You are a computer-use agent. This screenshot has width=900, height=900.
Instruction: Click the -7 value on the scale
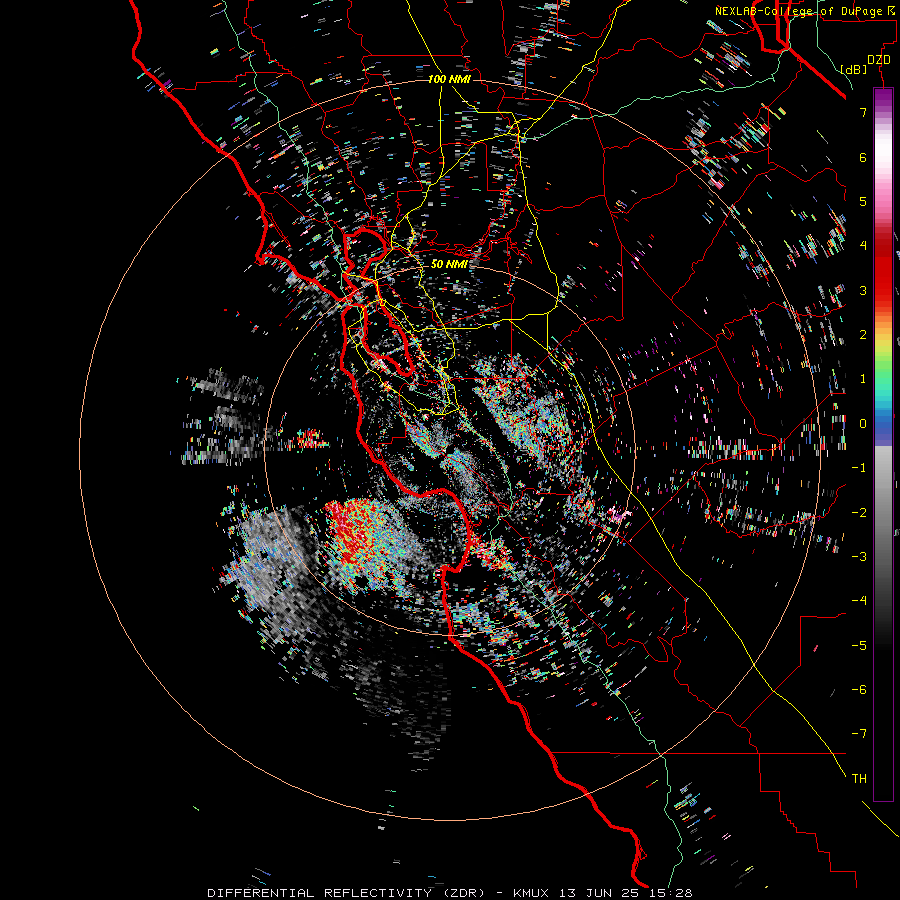859,734
